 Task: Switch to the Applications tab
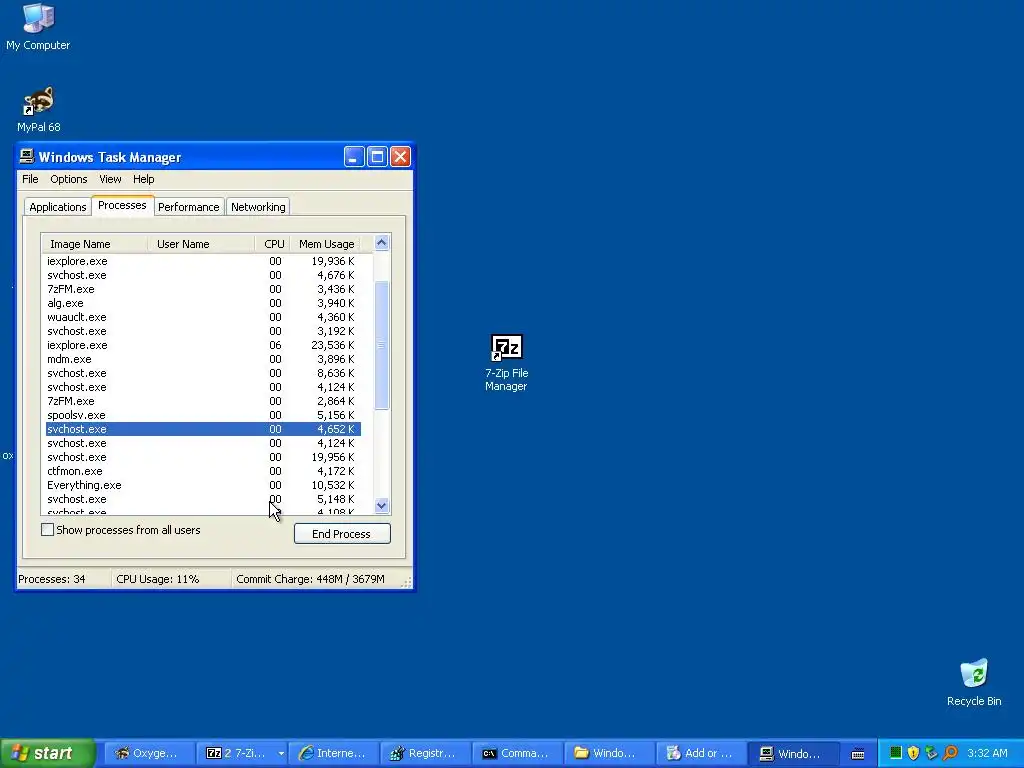click(57, 207)
